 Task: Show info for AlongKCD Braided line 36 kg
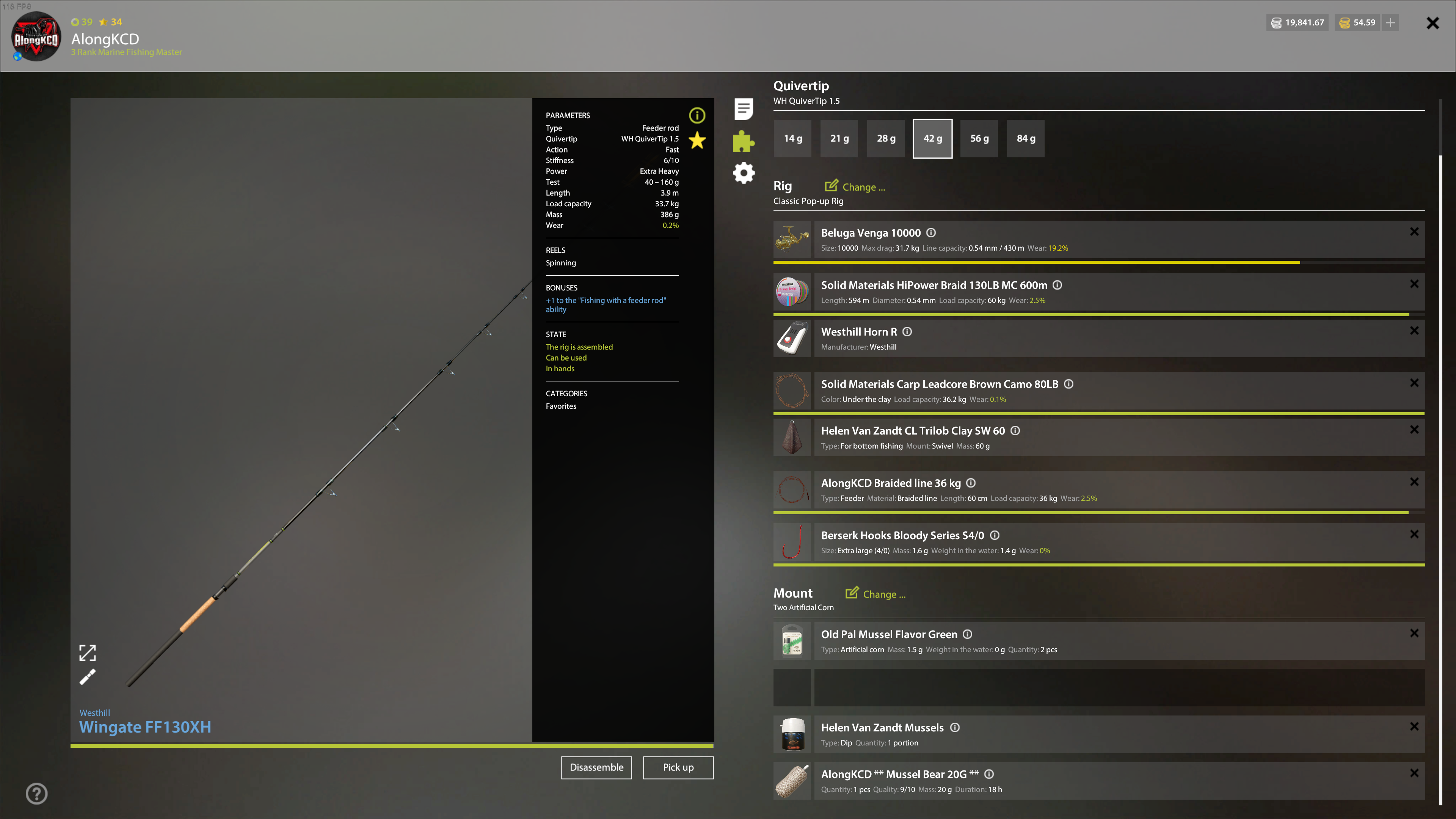point(971,483)
